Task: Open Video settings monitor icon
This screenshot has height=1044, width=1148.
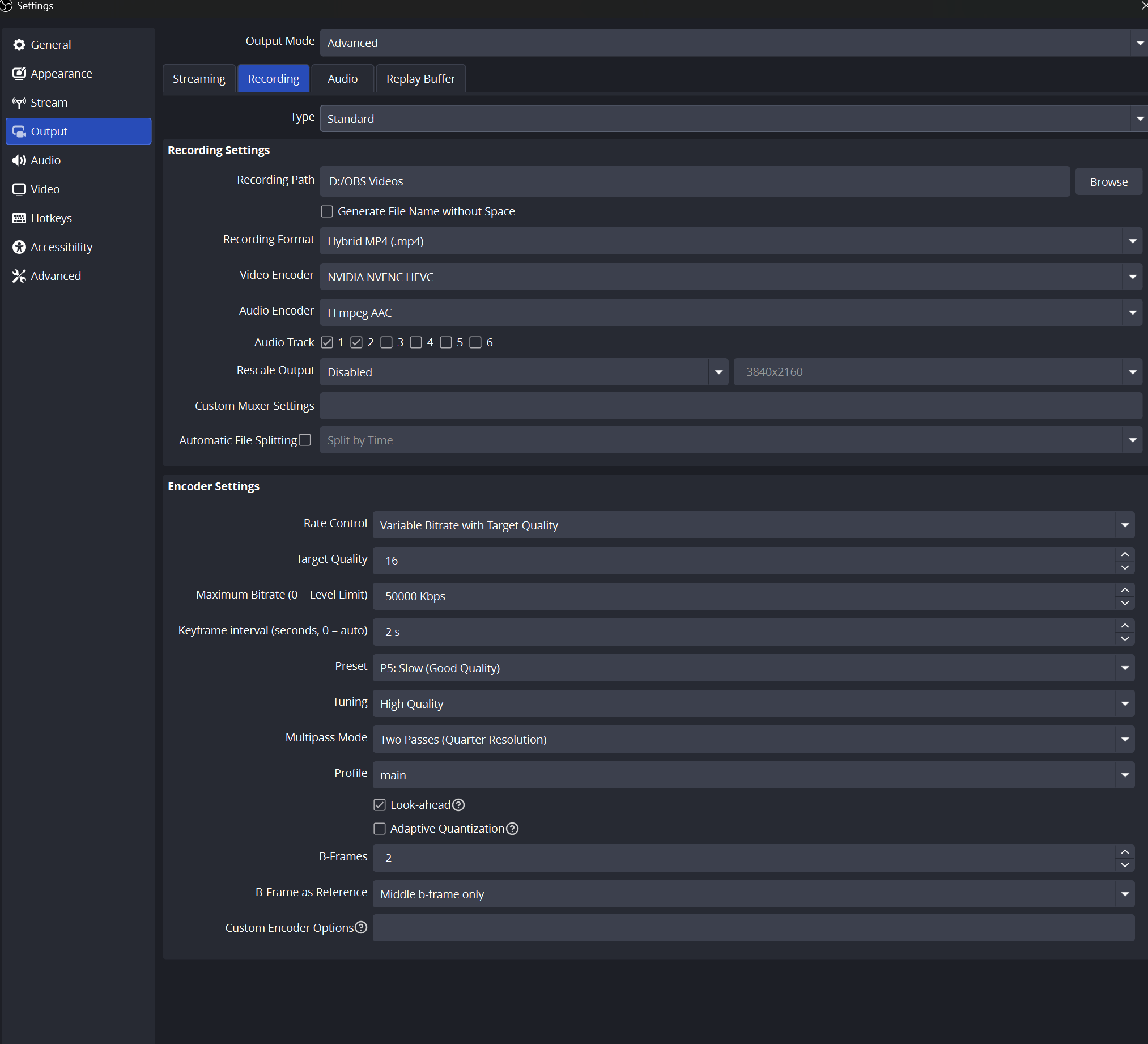Action: point(19,189)
